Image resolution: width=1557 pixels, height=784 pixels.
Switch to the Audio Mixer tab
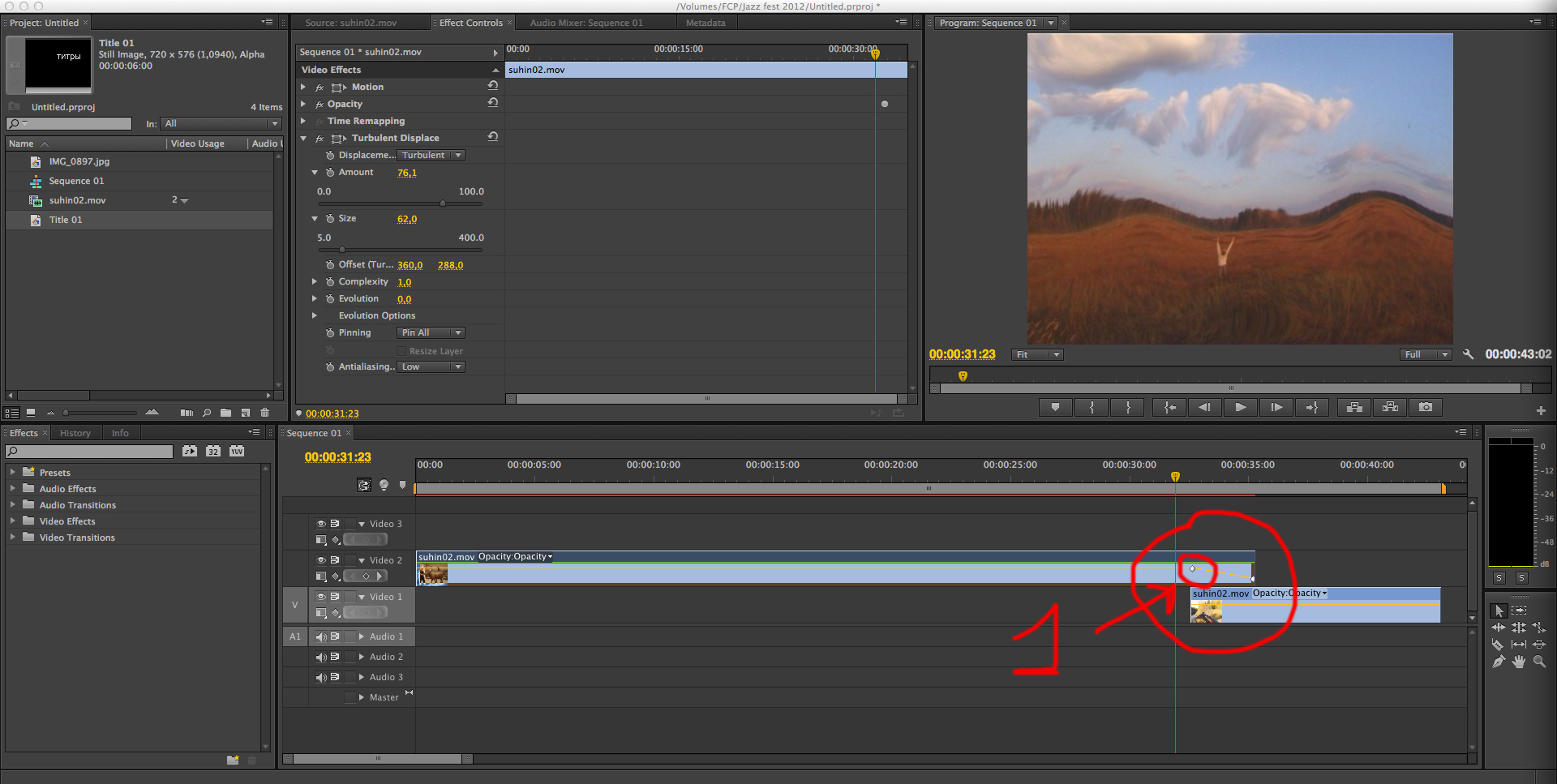coord(586,23)
